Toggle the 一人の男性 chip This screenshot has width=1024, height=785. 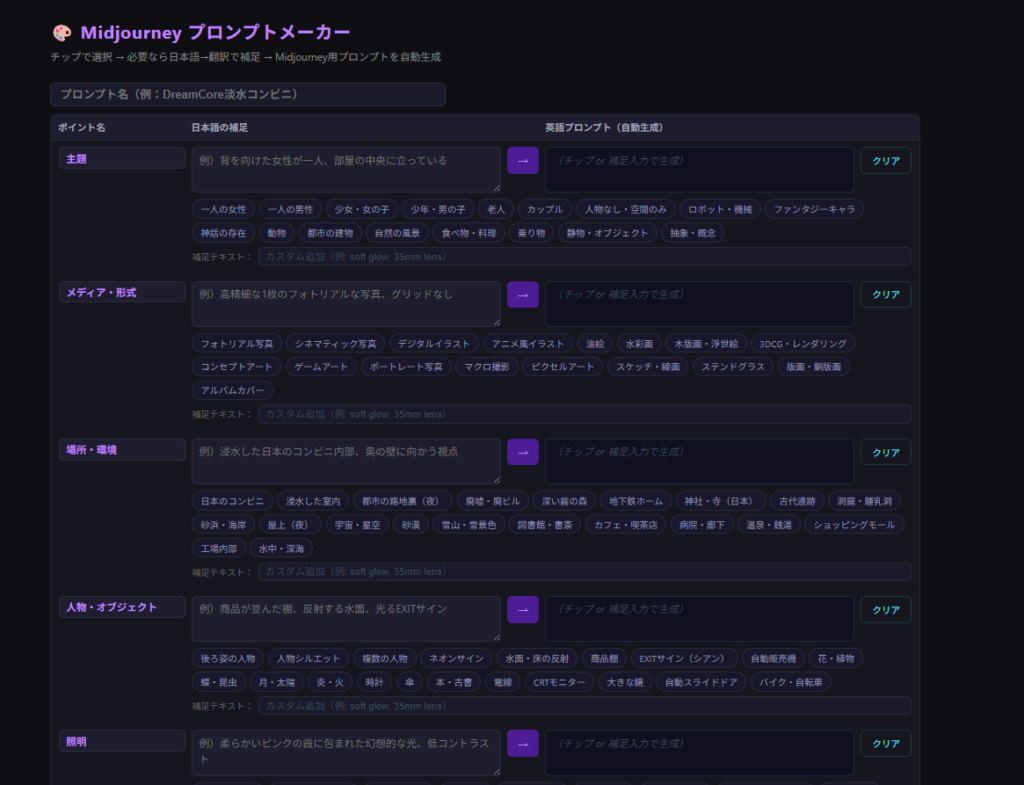pos(291,209)
